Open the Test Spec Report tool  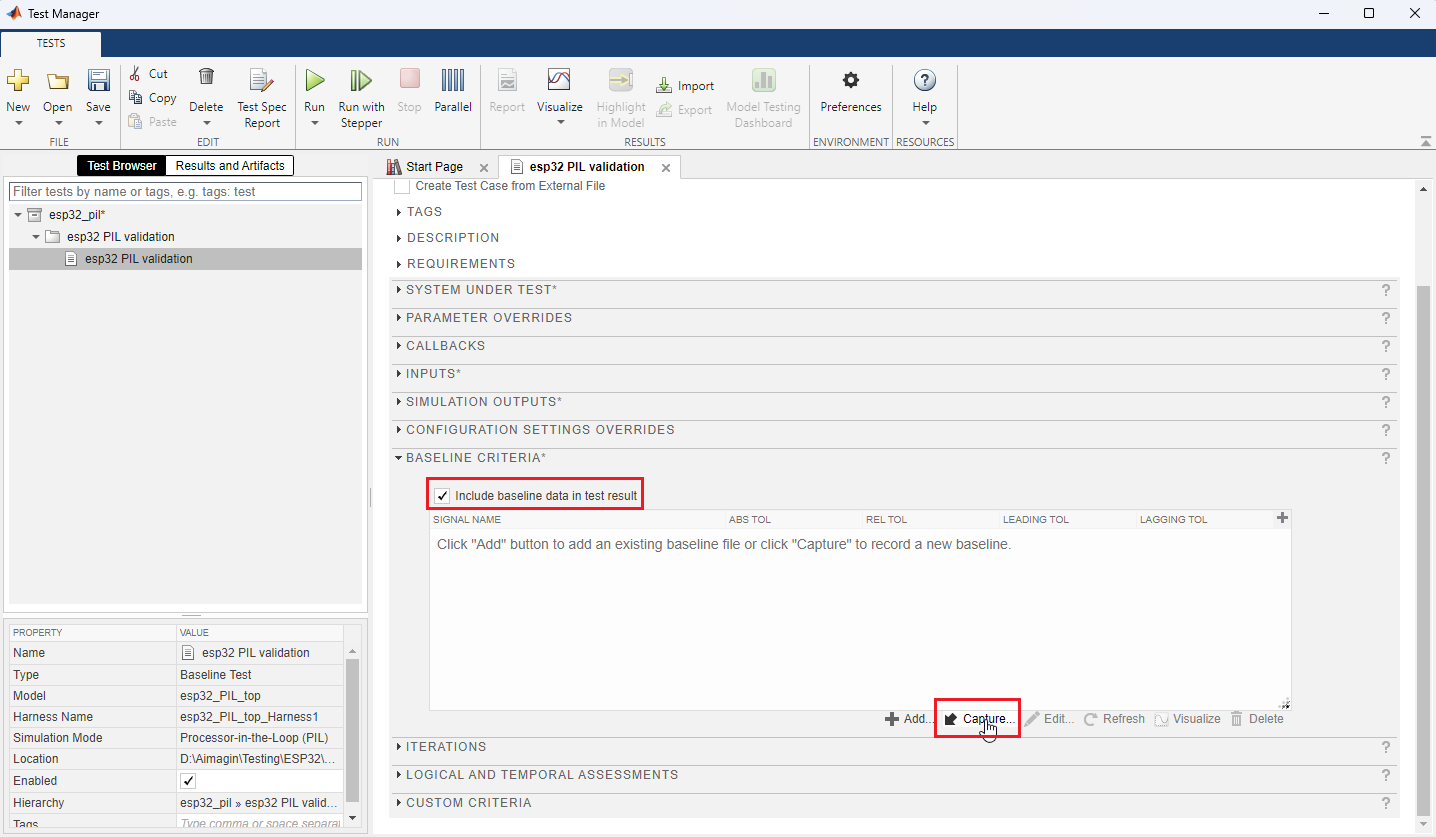(x=262, y=97)
